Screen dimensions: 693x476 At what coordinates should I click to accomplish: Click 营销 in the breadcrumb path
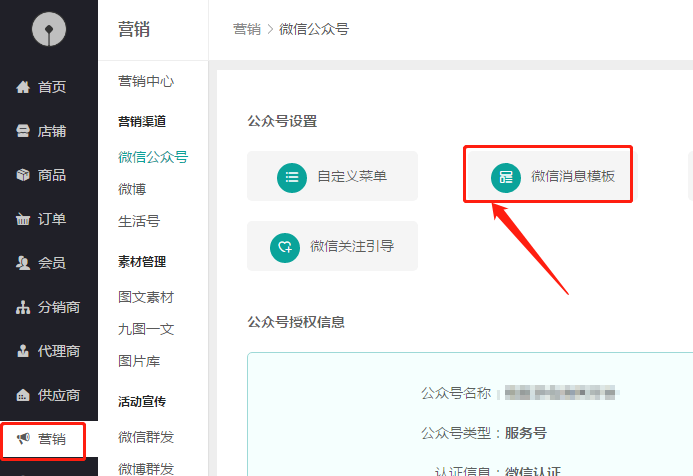pyautogui.click(x=245, y=30)
